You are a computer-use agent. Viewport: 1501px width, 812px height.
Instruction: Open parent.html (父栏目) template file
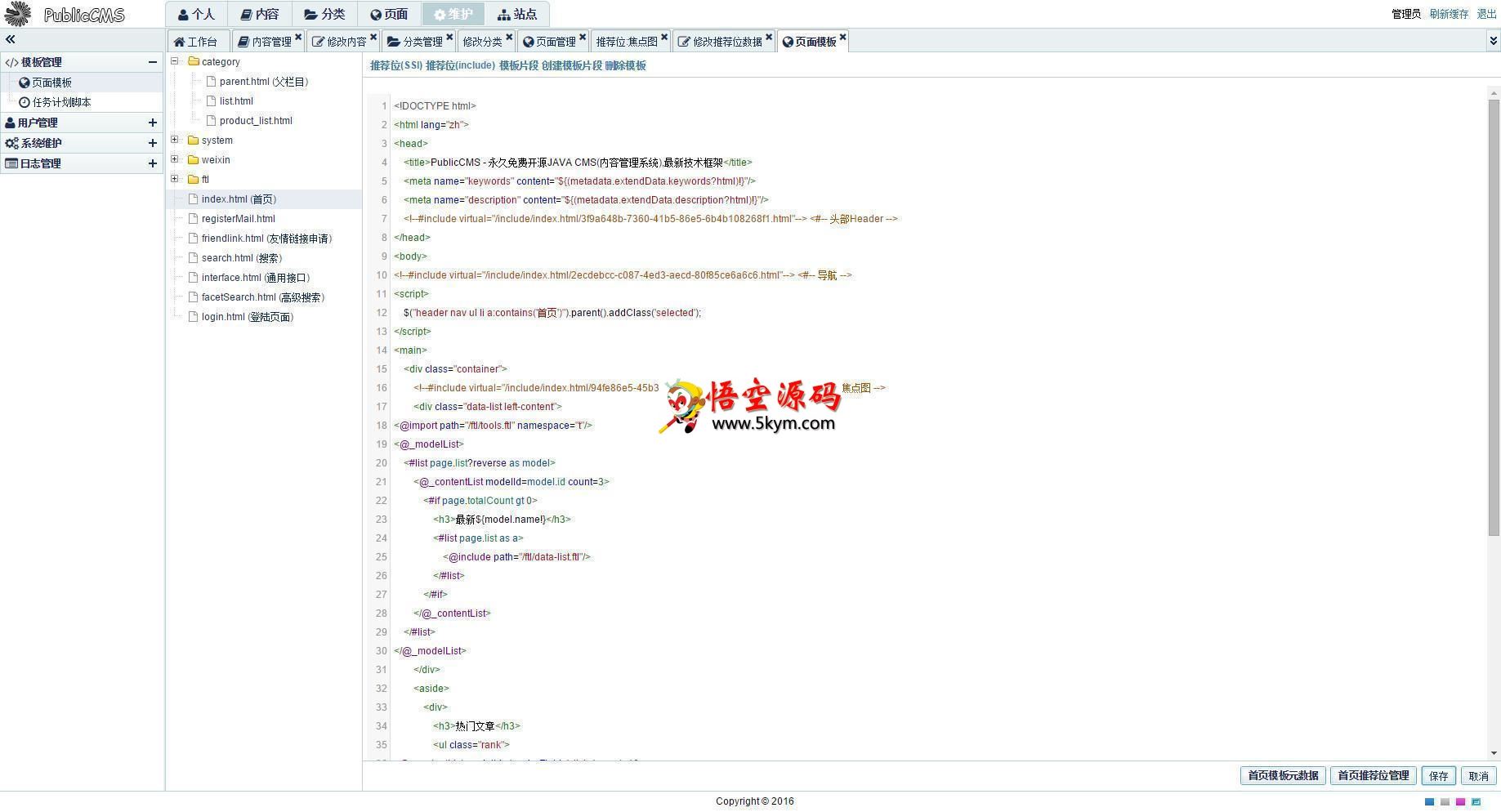[263, 82]
